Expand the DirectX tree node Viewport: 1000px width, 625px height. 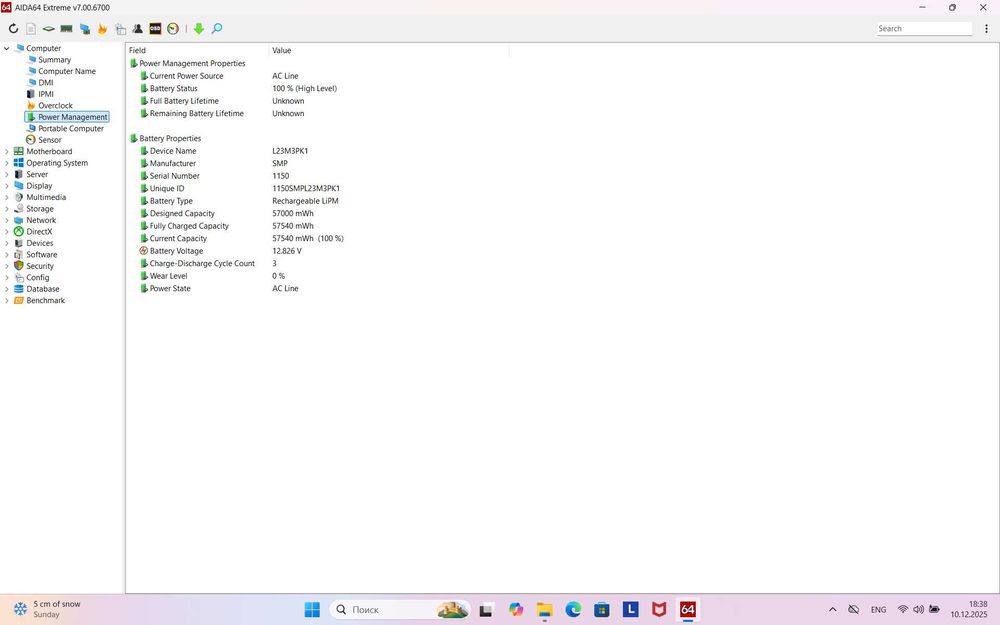coord(6,232)
